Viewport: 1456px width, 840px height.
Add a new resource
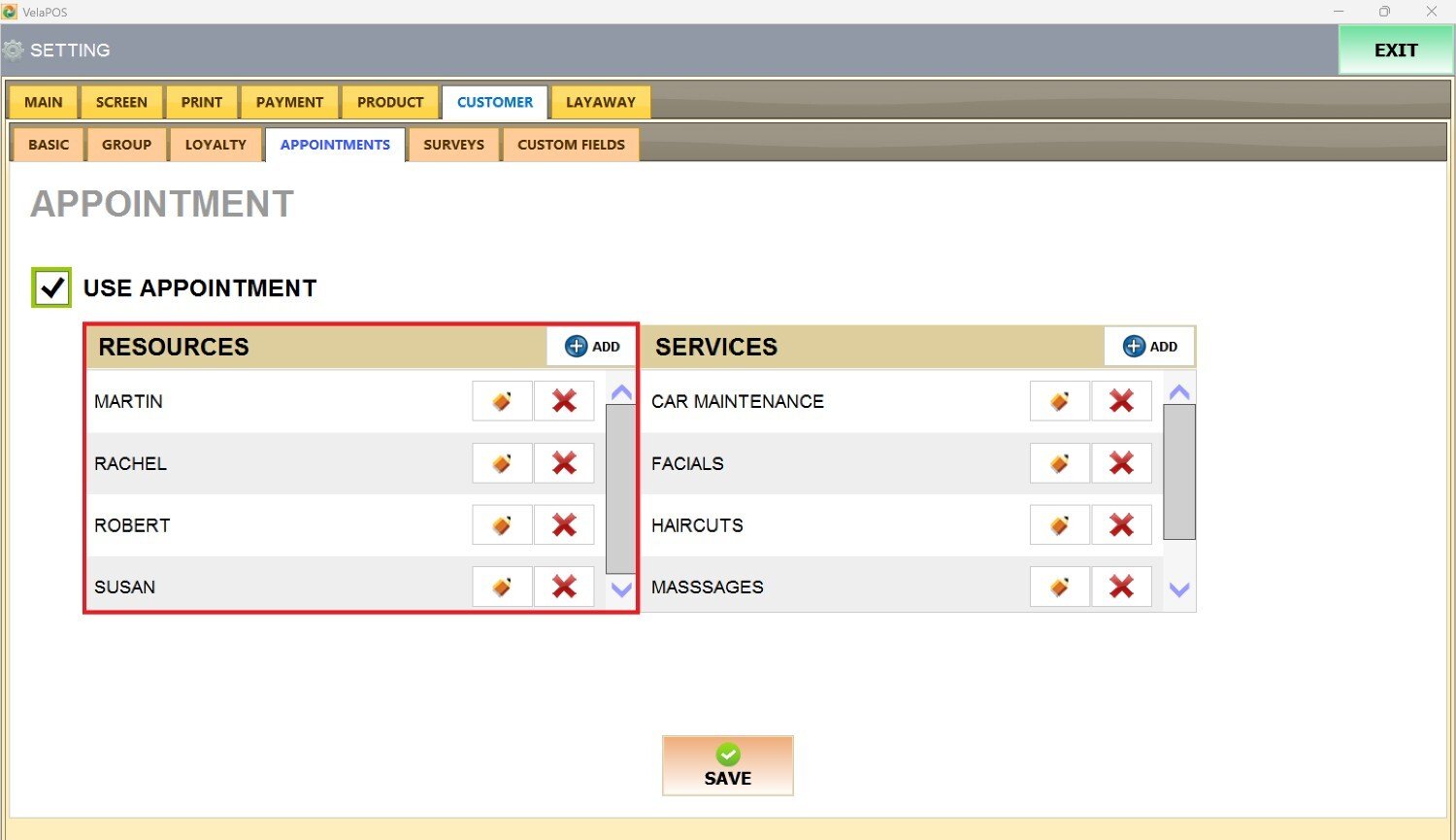click(592, 347)
